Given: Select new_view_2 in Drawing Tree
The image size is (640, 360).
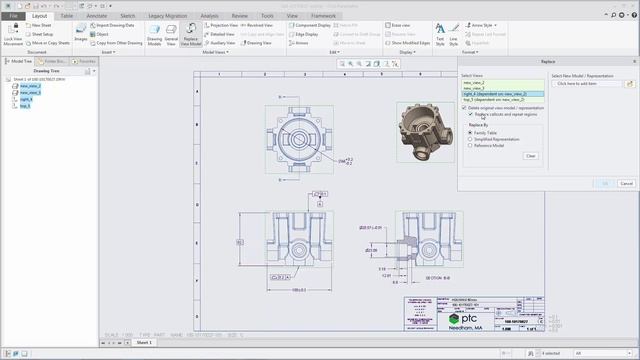Looking at the screenshot, I should (x=30, y=86).
